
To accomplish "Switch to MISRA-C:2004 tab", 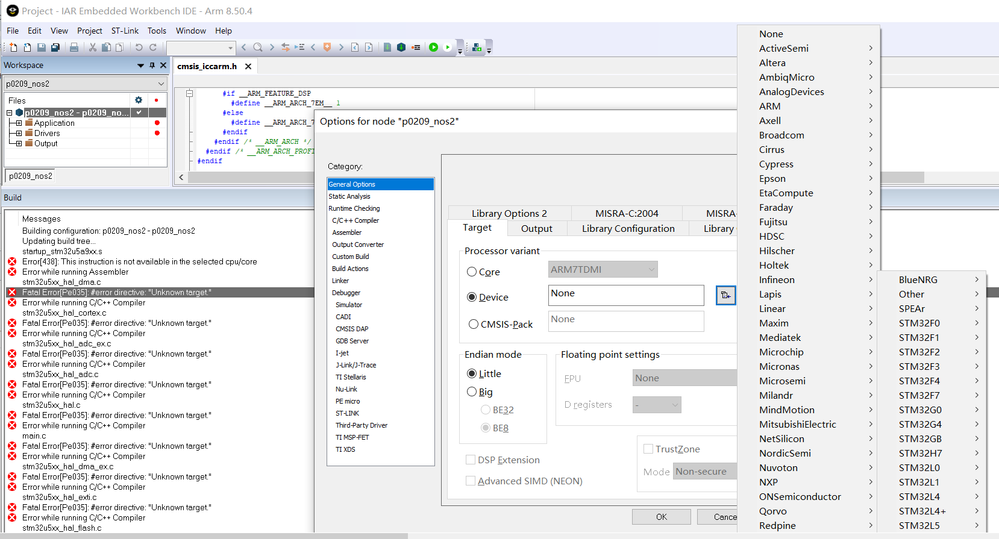I will pos(626,213).
